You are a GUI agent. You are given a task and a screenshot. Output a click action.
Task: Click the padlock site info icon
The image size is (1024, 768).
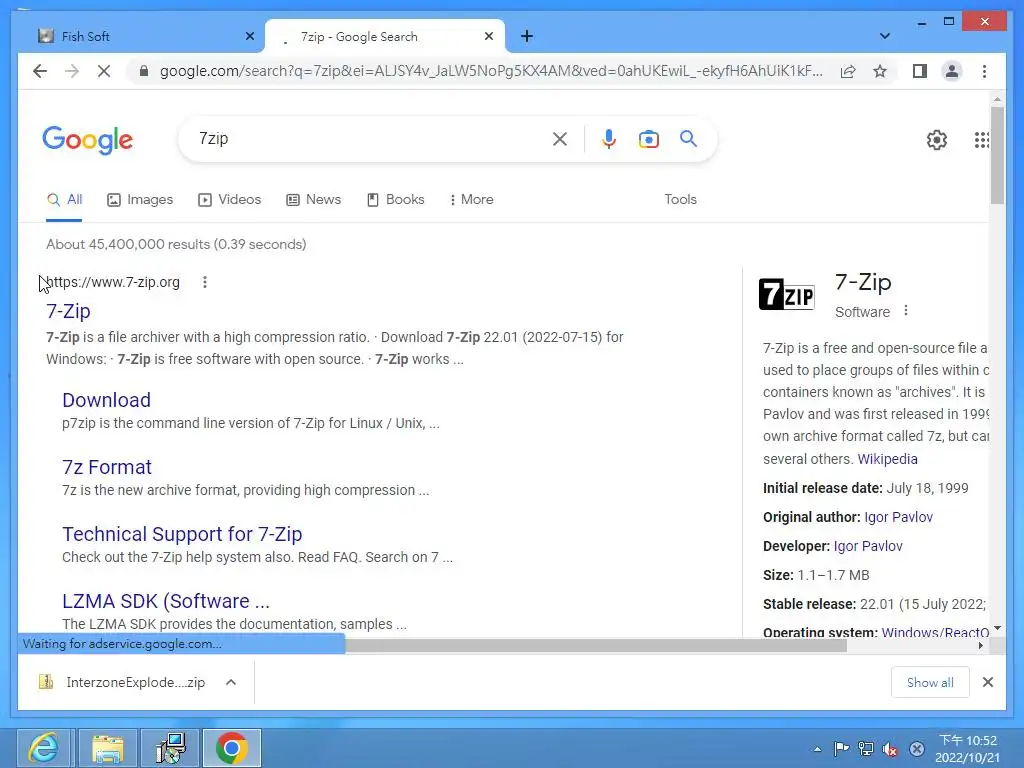pos(144,71)
